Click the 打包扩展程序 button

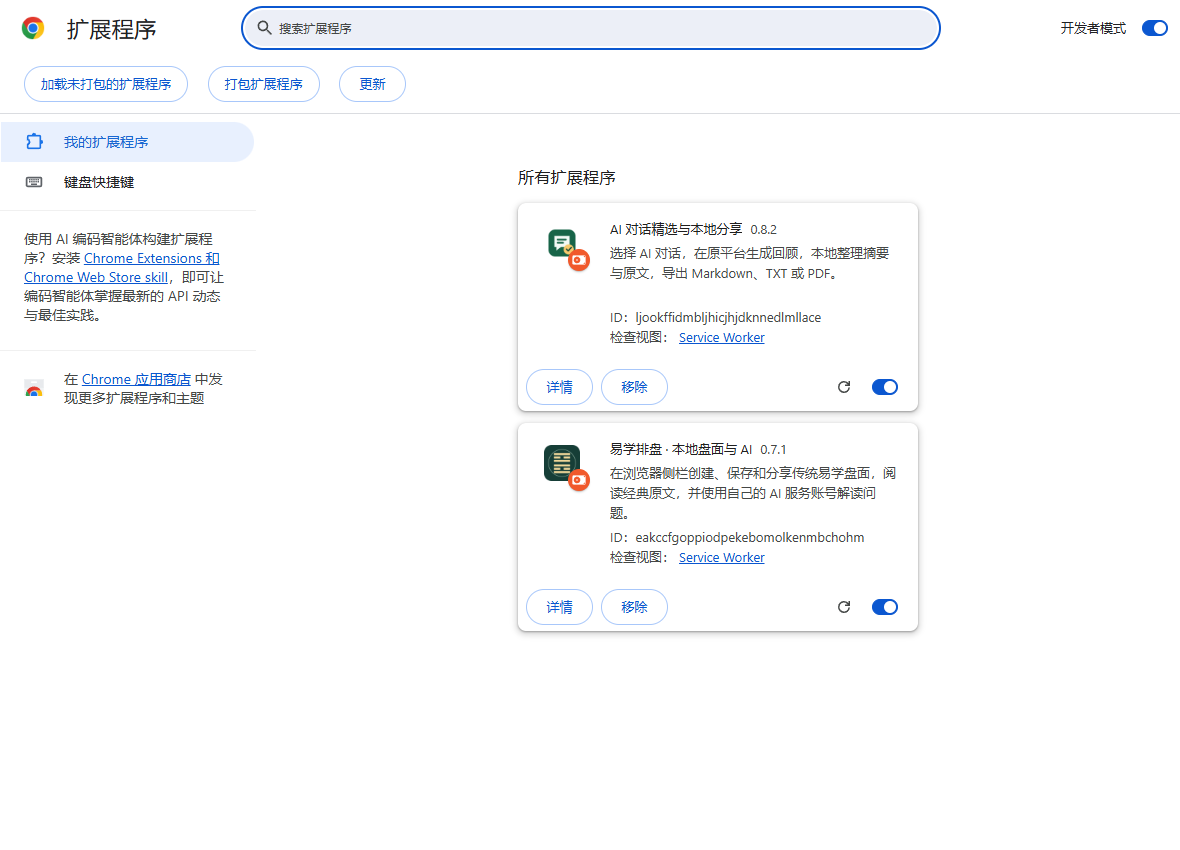(x=263, y=84)
